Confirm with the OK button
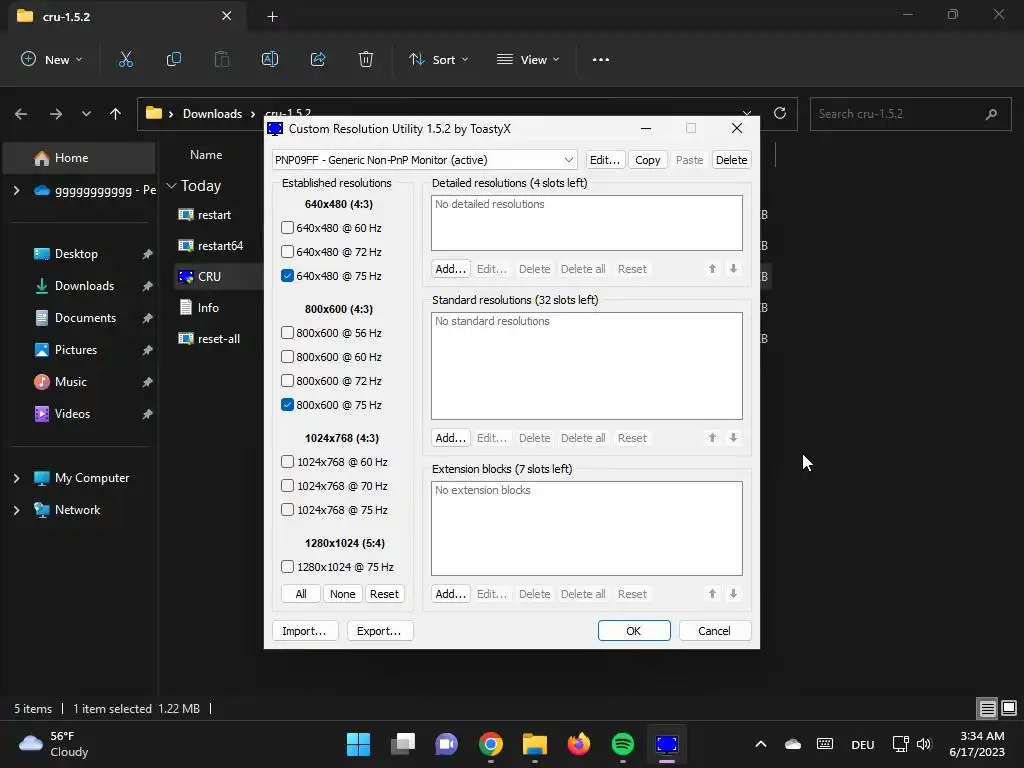1024x768 pixels. pos(633,631)
